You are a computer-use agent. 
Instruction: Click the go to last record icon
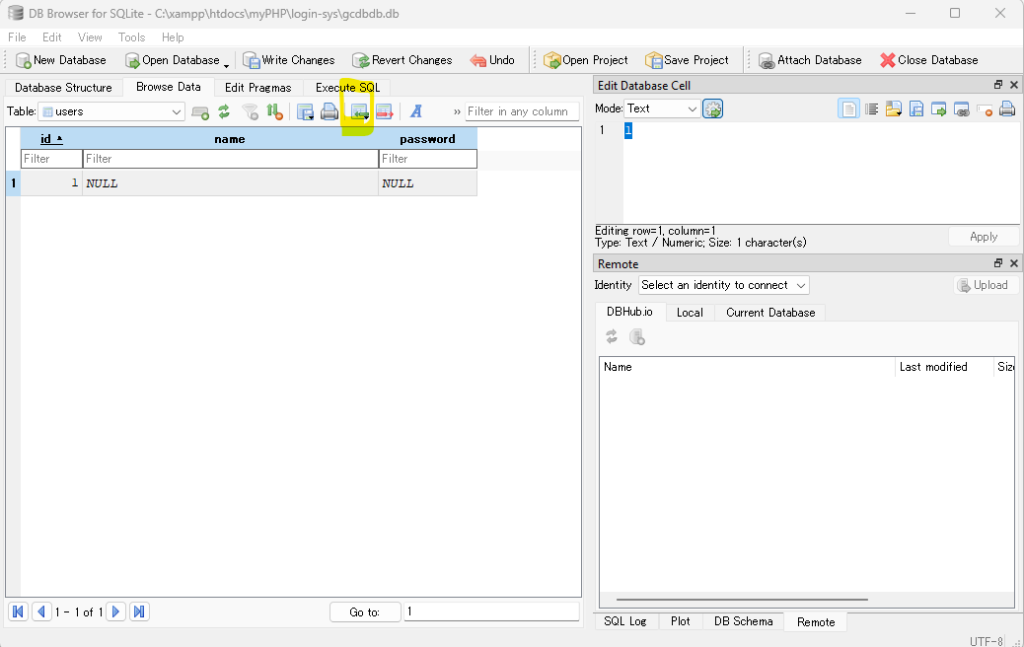139,612
